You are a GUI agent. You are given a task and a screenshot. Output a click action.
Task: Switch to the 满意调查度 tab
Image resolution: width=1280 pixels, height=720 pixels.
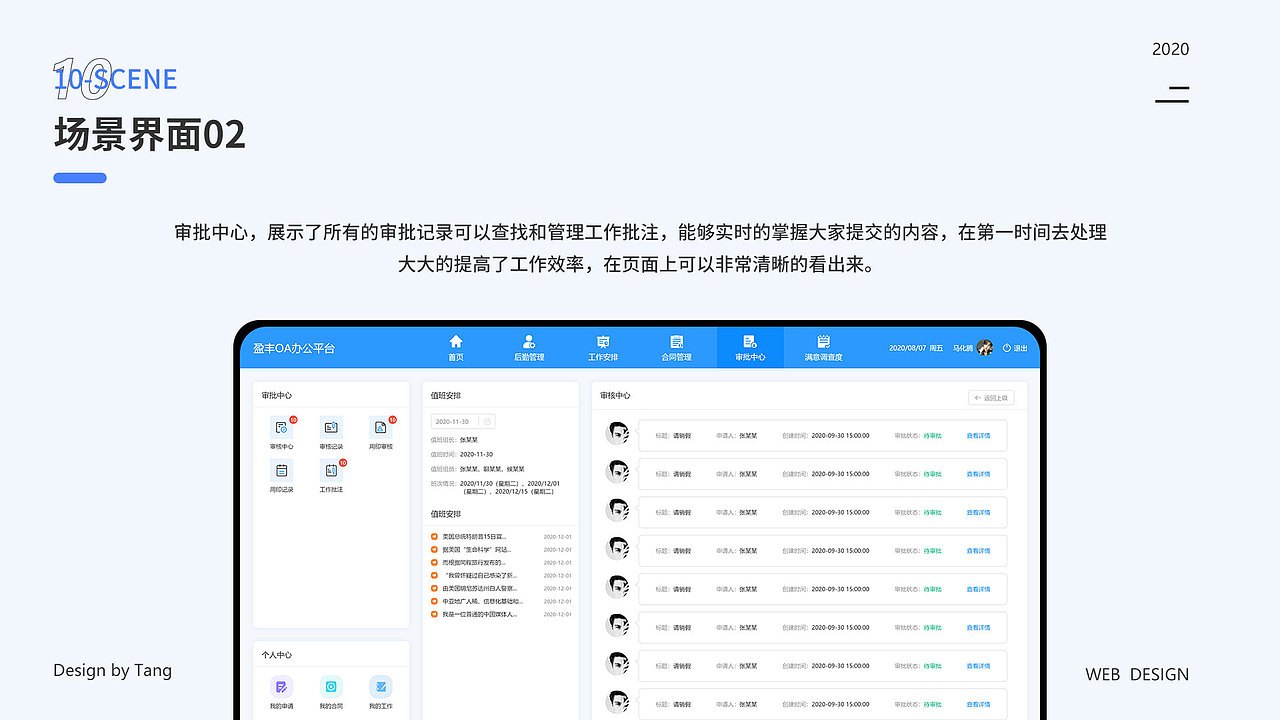point(826,348)
